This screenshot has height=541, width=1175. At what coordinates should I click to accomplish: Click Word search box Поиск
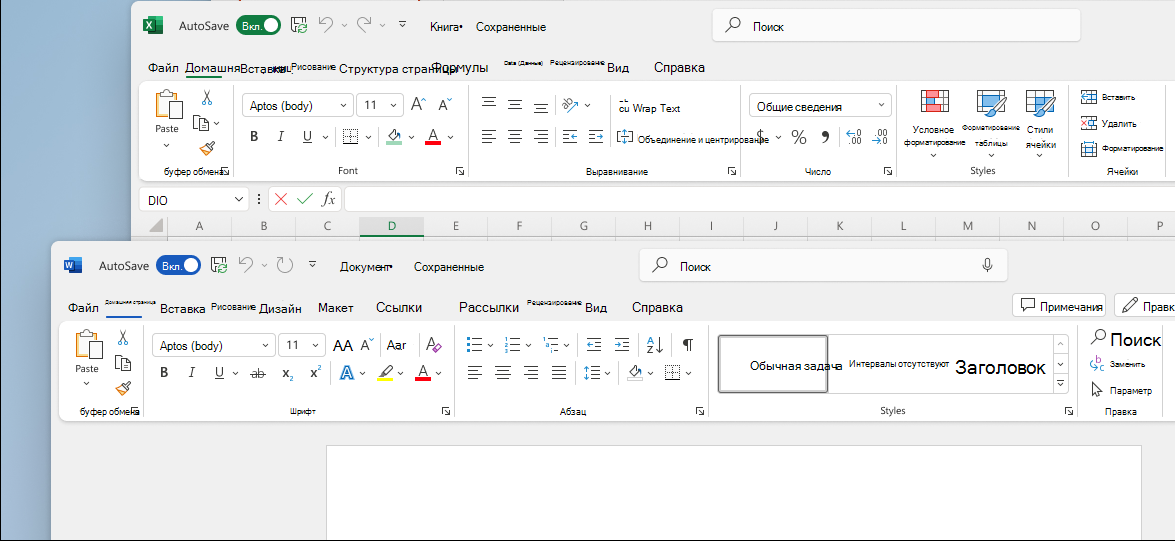[824, 265]
